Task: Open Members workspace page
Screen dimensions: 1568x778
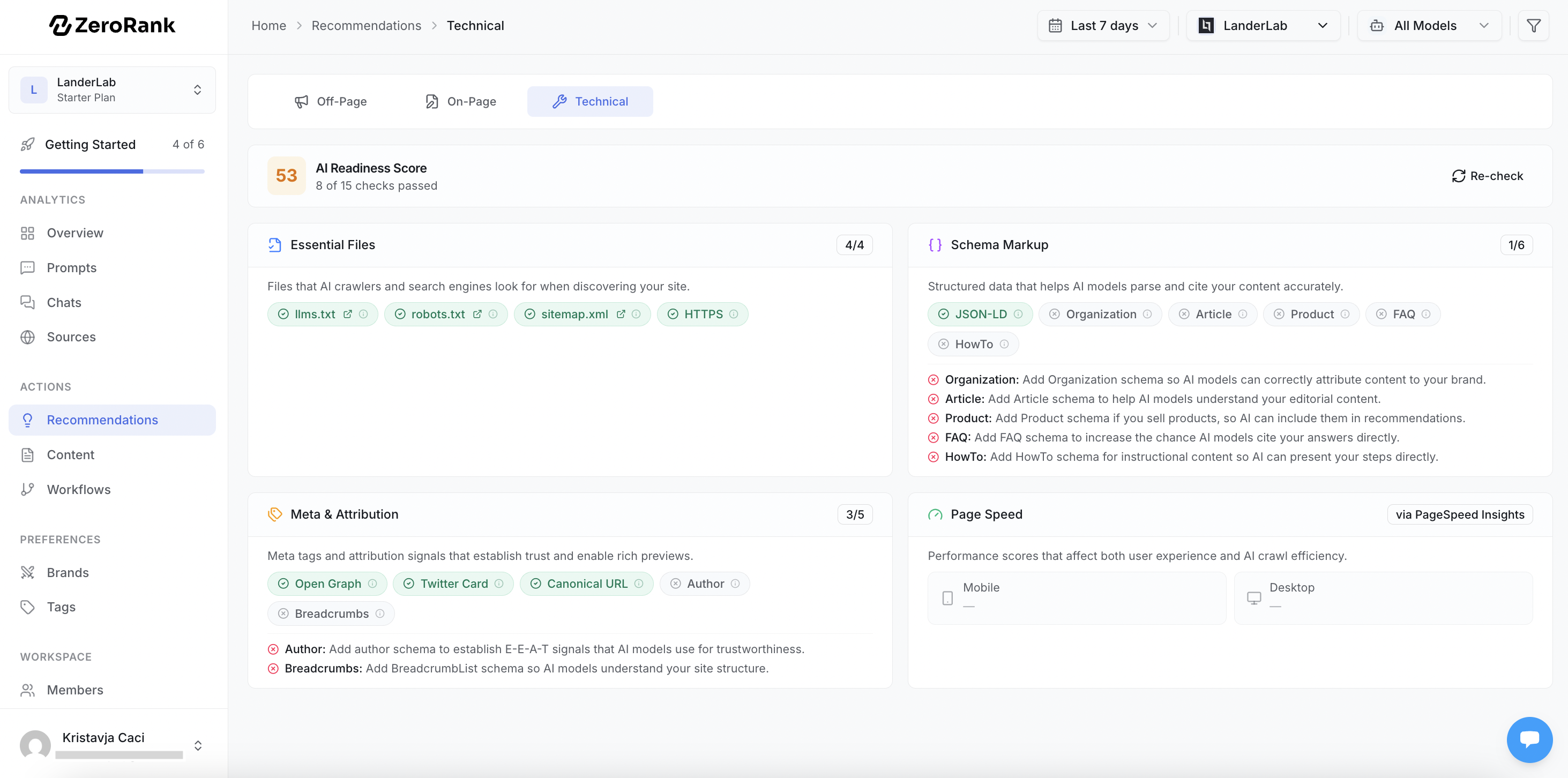Action: [x=112, y=690]
